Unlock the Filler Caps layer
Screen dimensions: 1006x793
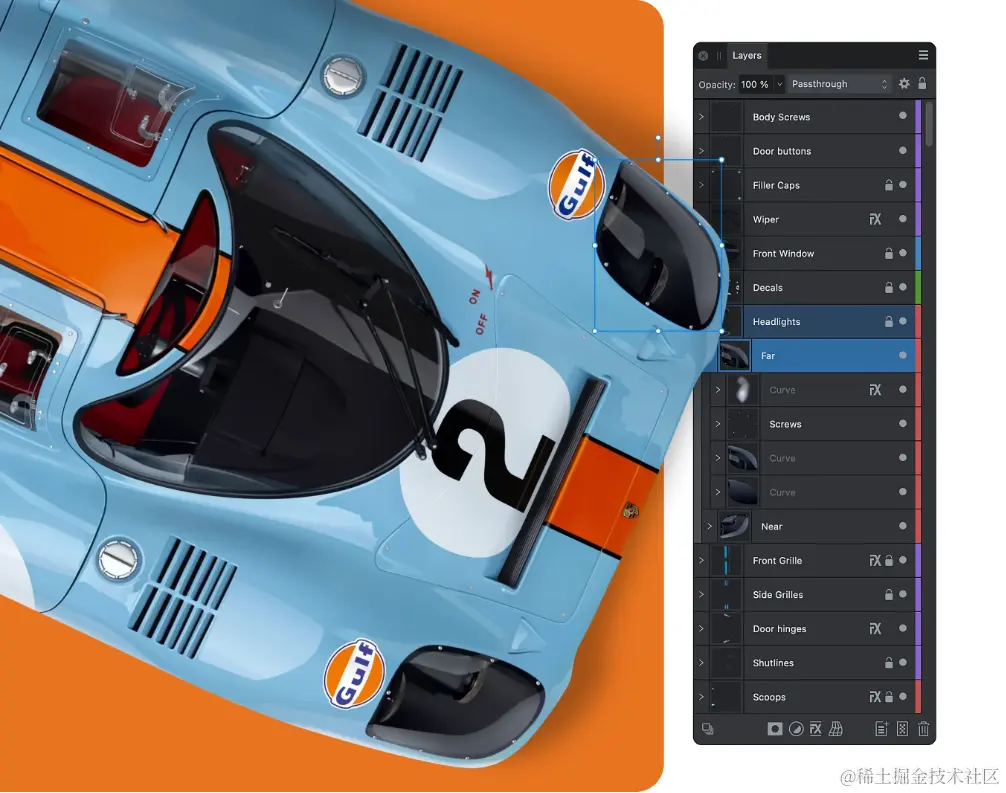[x=889, y=185]
